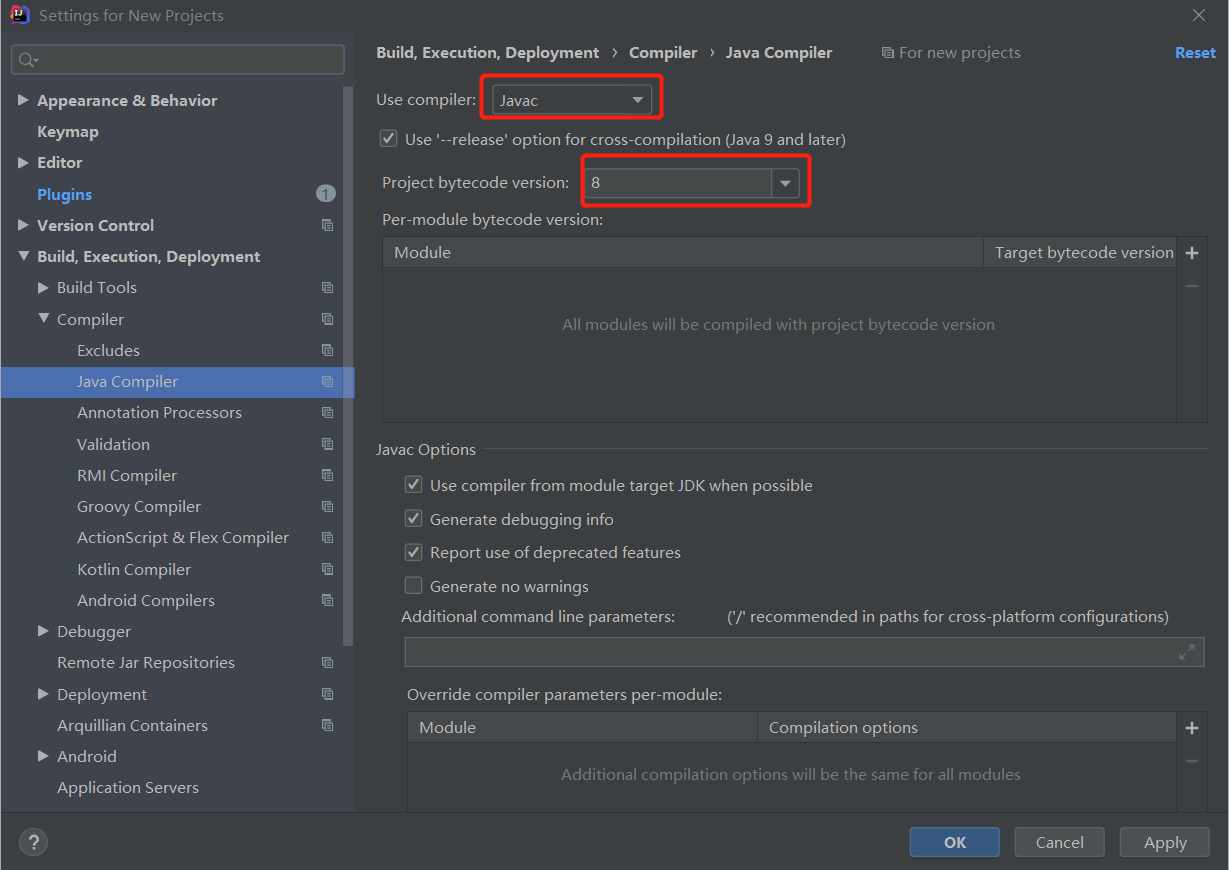Expand Appearance & Behavior section
This screenshot has width=1229, height=870.
23,100
